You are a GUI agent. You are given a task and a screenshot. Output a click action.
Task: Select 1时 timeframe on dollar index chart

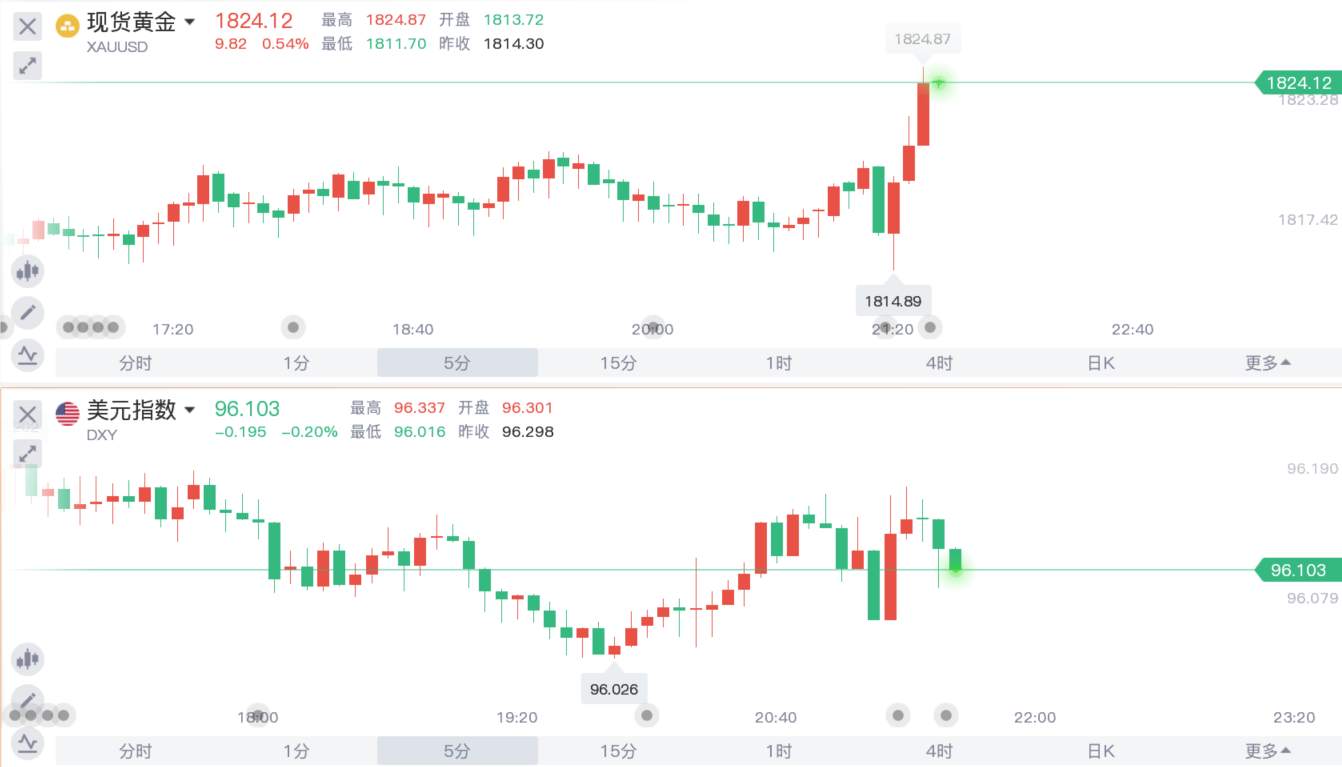pyautogui.click(x=779, y=751)
